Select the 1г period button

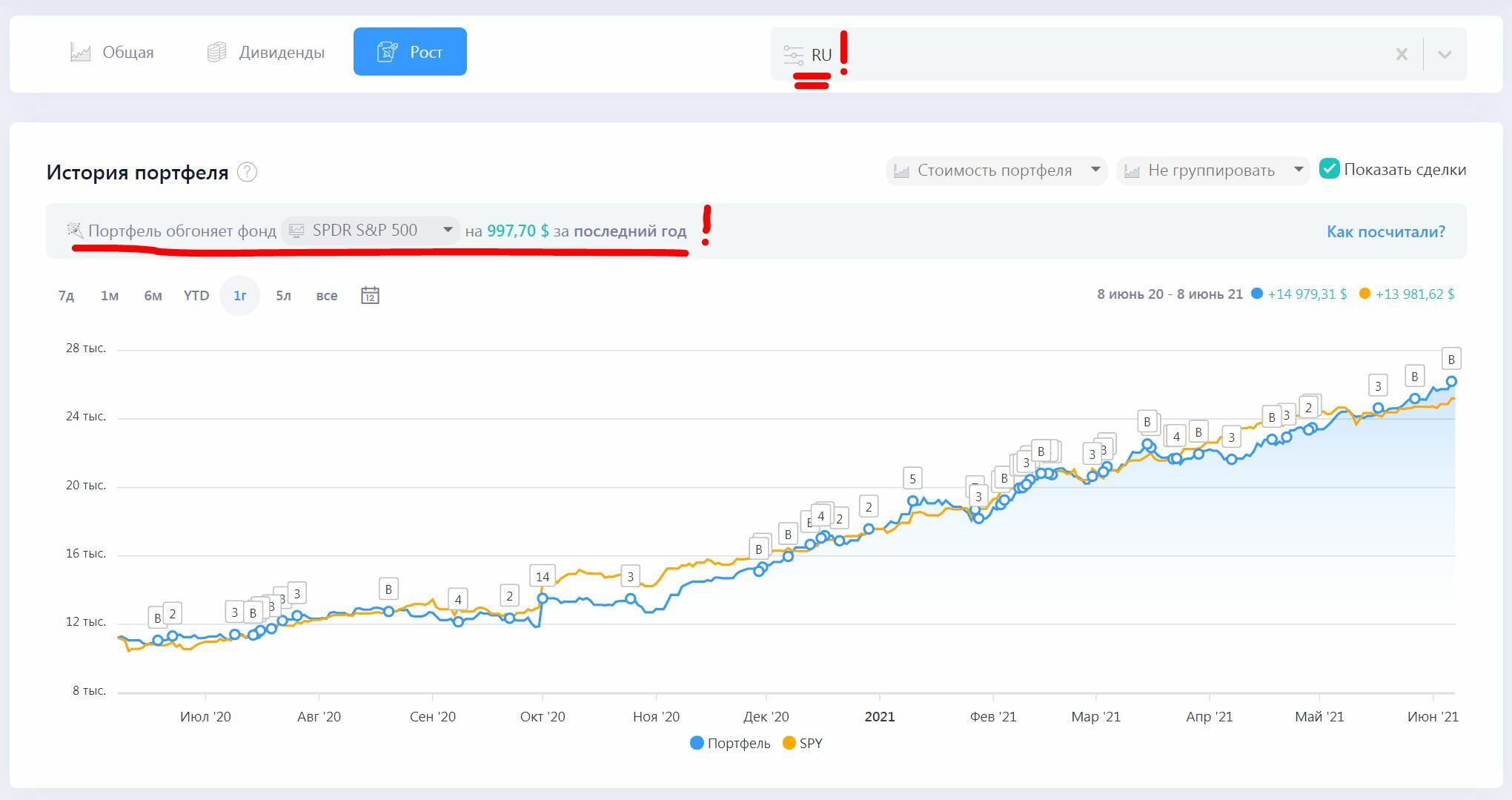click(239, 295)
